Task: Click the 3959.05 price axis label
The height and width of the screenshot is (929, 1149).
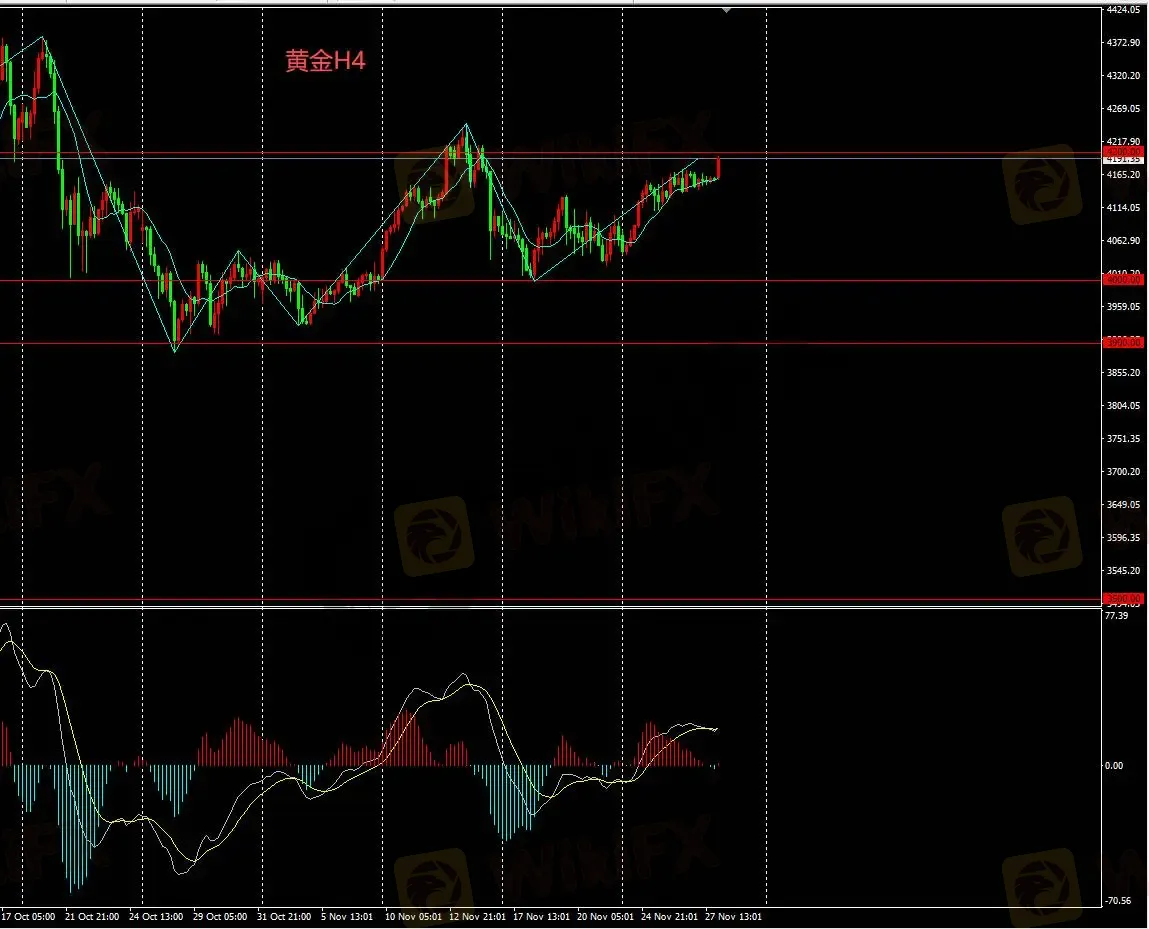Action: pyautogui.click(x=1123, y=306)
